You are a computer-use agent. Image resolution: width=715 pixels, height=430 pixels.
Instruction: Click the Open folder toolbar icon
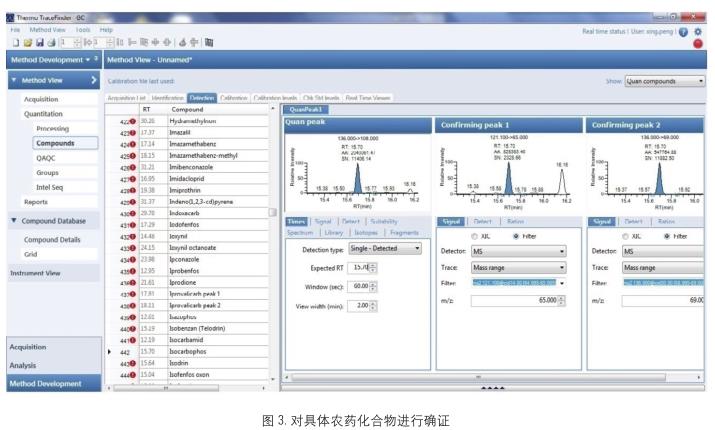(26, 41)
